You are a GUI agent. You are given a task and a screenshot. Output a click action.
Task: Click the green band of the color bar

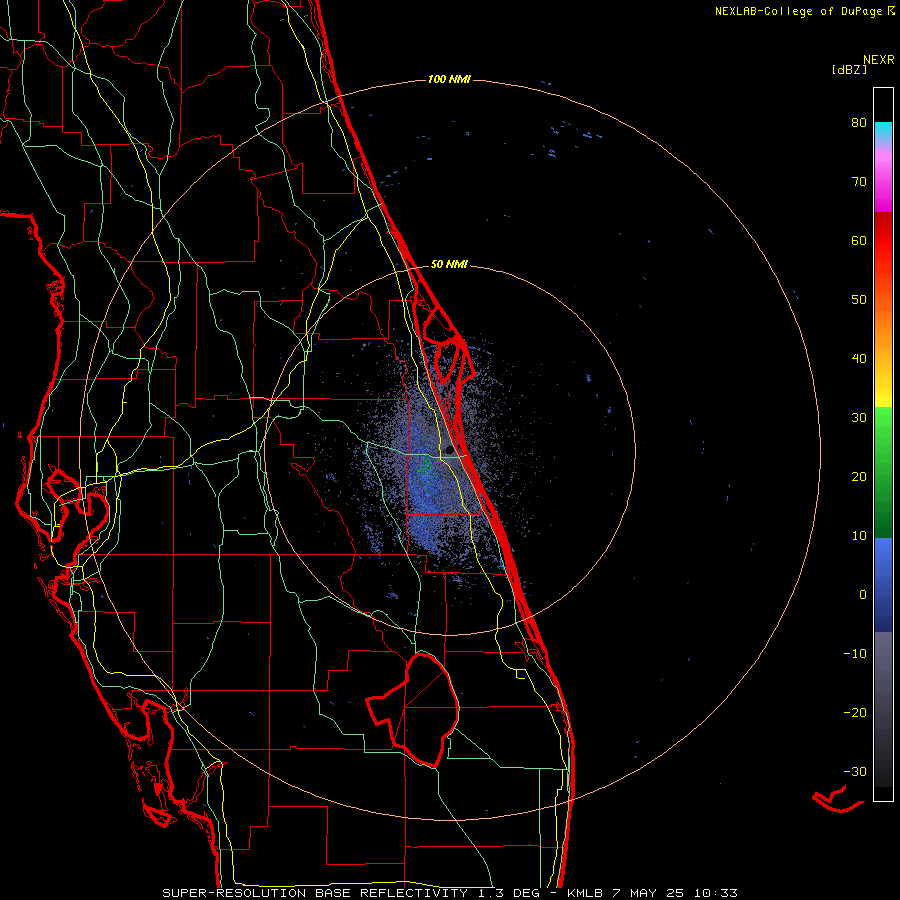883,472
